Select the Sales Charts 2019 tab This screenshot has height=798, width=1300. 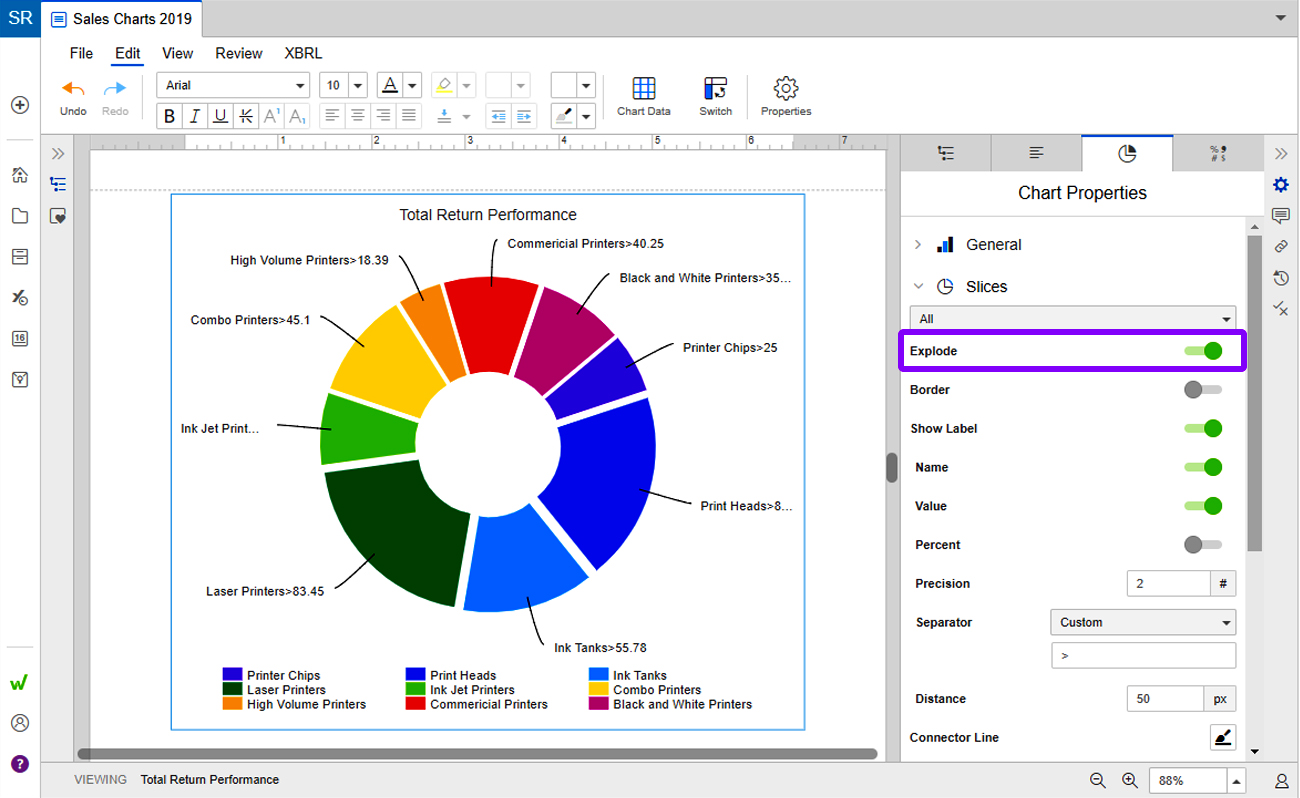(122, 19)
